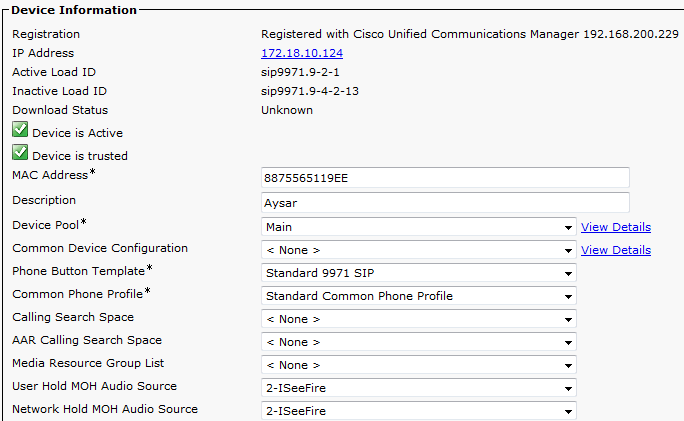This screenshot has width=684, height=421.
Task: Expand the Common Device Configuration dropdown
Action: (x=418, y=250)
